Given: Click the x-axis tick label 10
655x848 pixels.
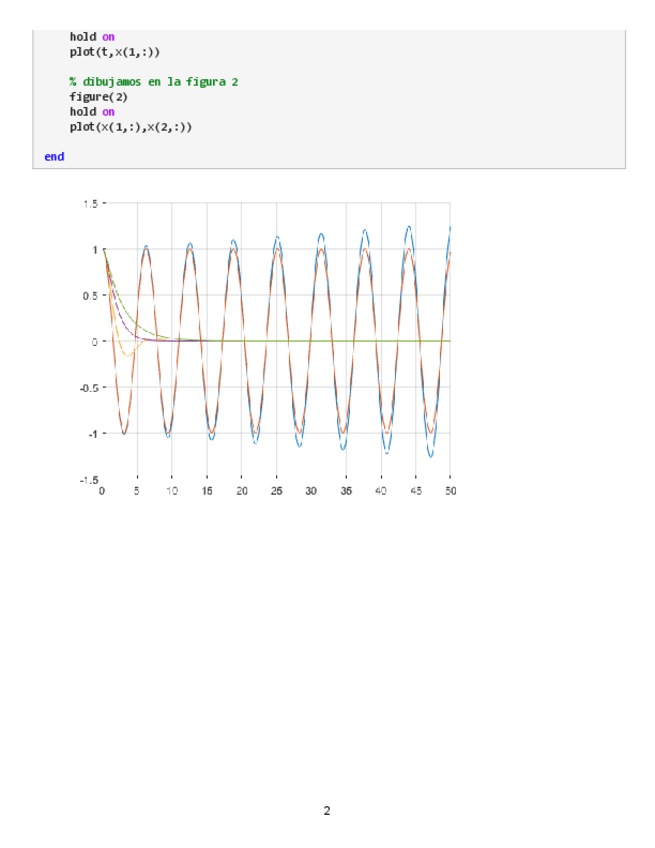Looking at the screenshot, I should 172,492.
